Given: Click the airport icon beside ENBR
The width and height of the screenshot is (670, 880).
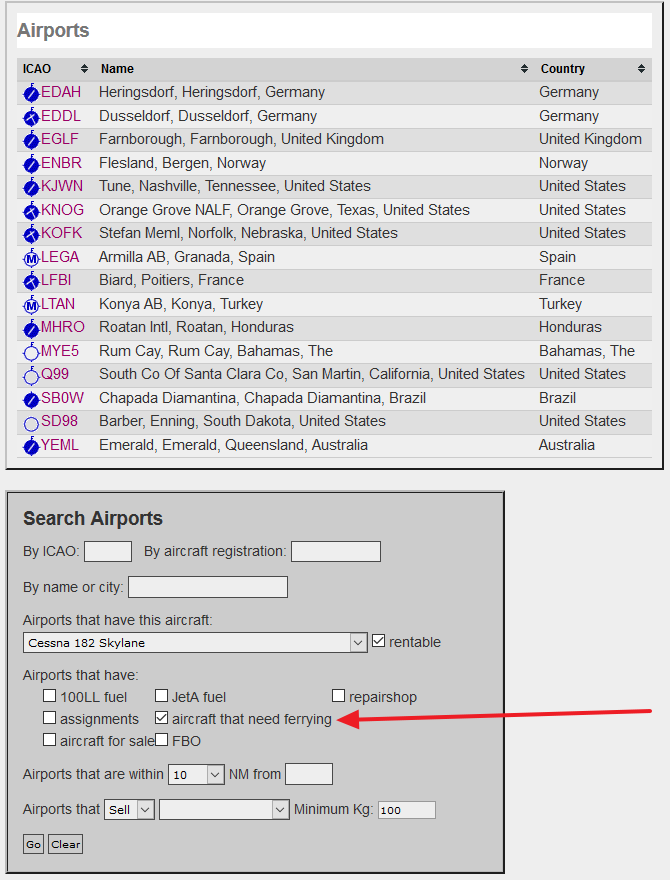Looking at the screenshot, I should 31,164.
